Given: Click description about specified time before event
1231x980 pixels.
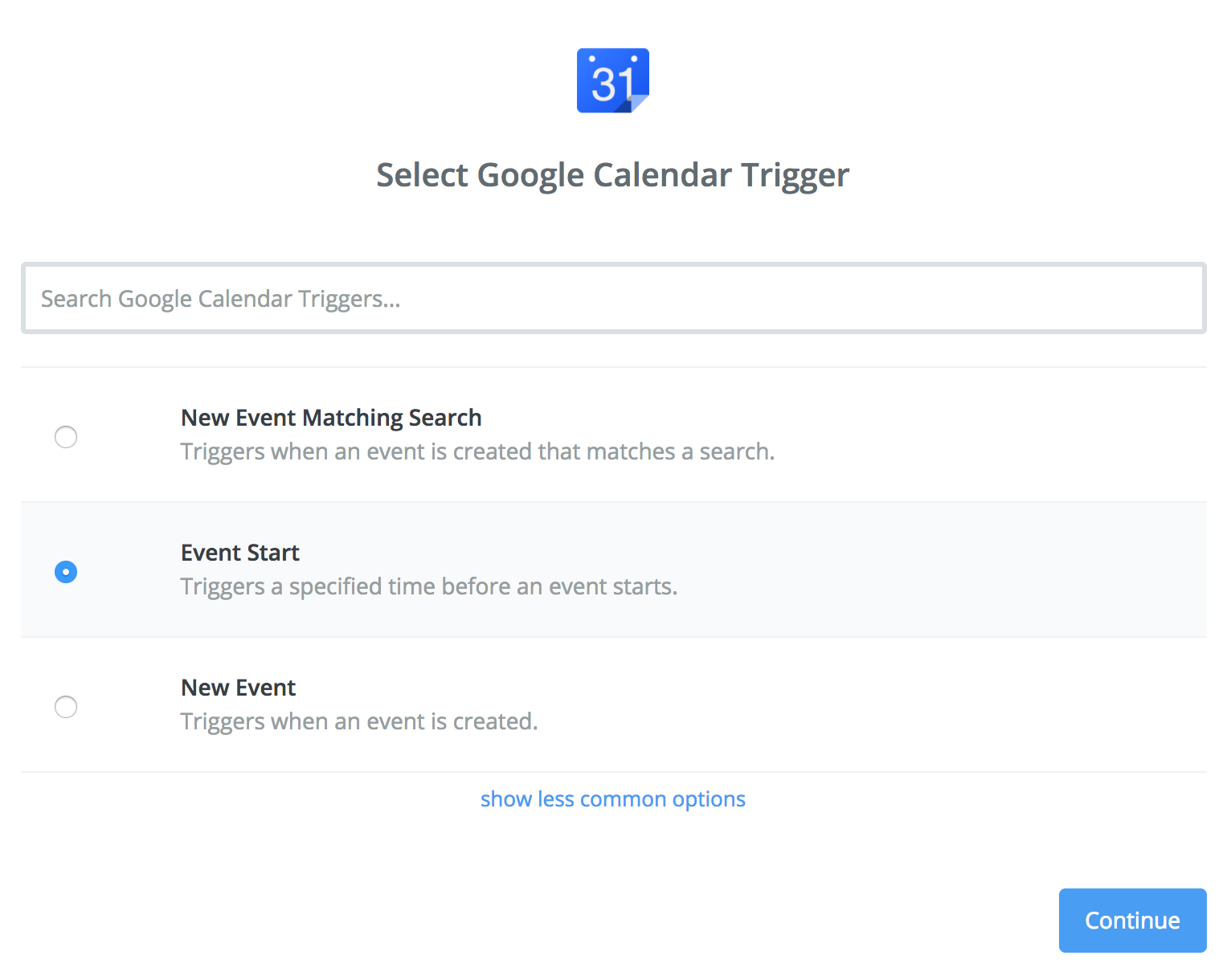Looking at the screenshot, I should click(x=428, y=586).
